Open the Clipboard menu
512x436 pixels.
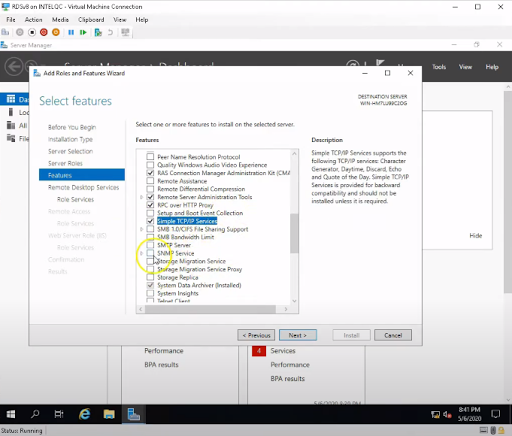(91, 20)
